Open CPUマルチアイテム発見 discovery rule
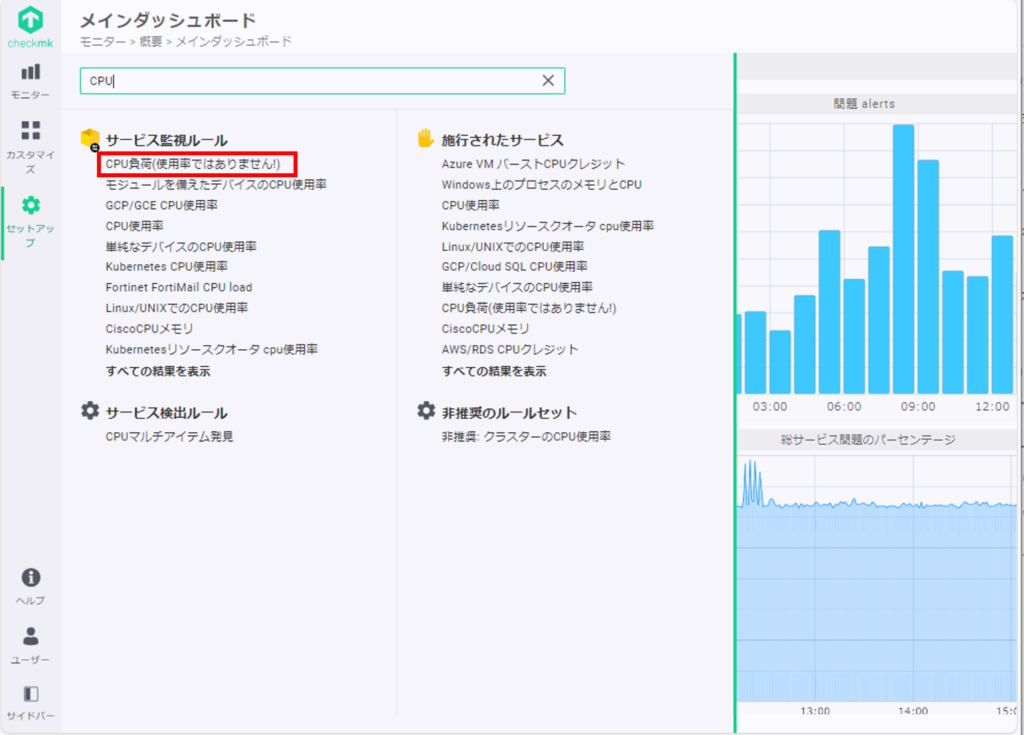The image size is (1024, 735). coord(170,436)
